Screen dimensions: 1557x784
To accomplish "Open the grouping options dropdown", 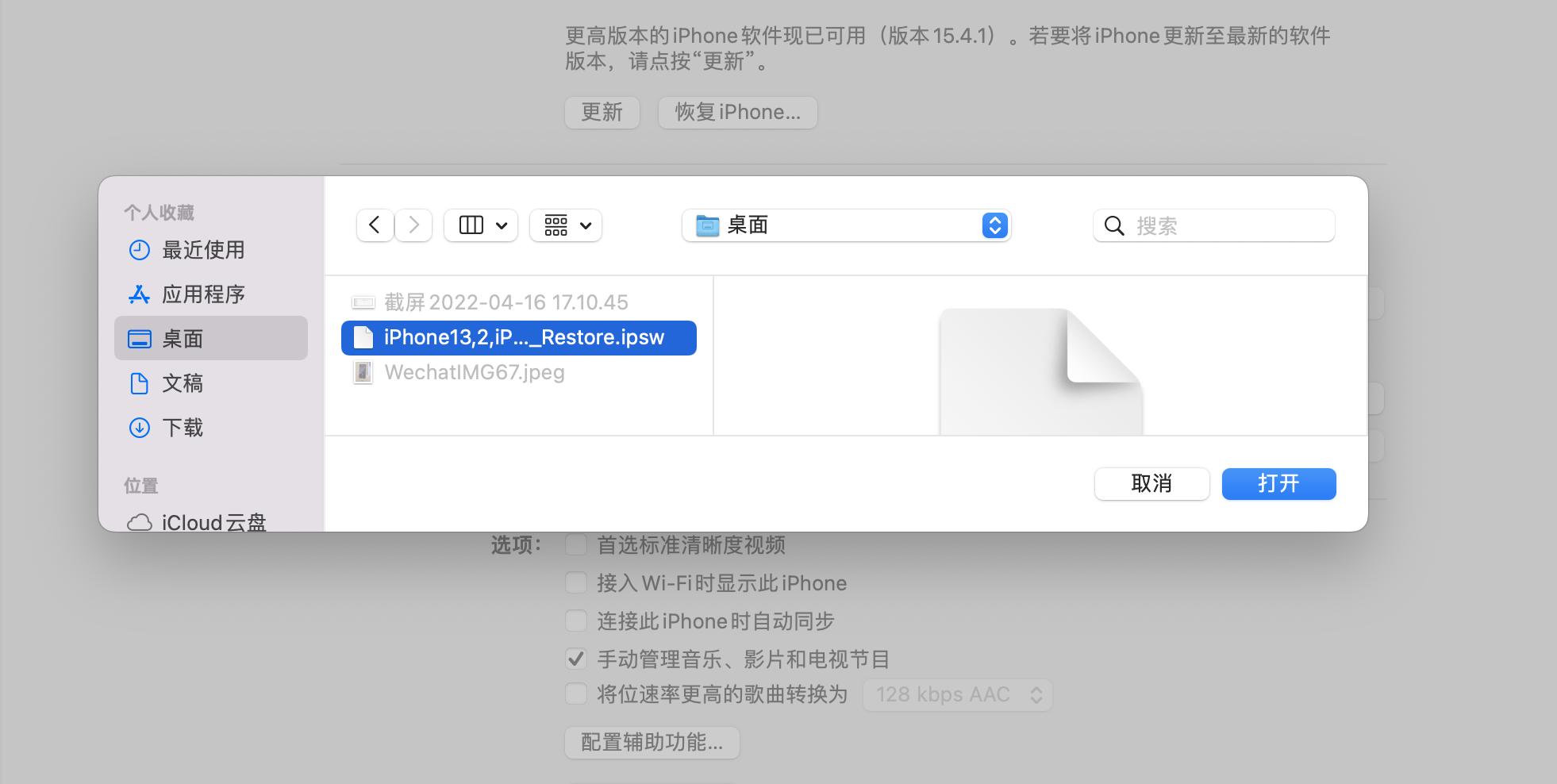I will (x=565, y=225).
